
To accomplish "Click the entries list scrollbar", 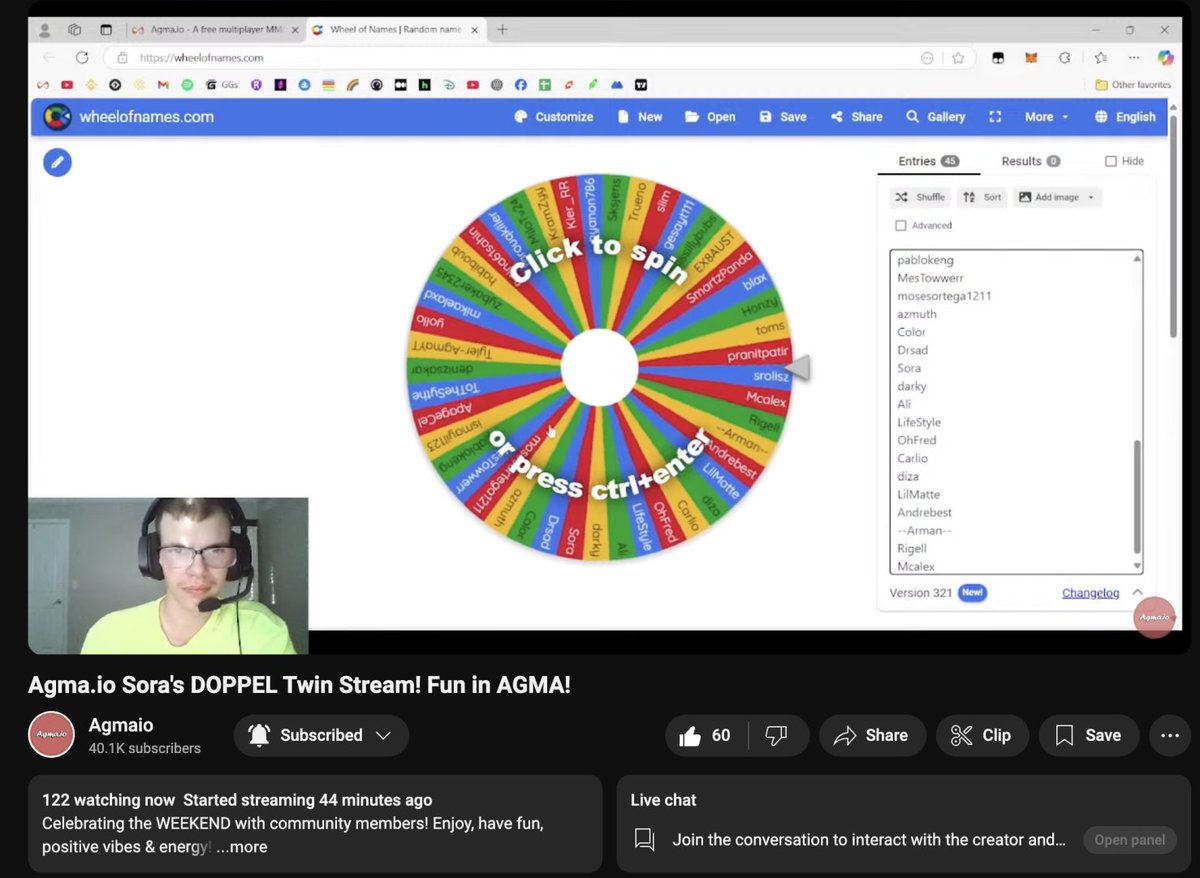I will click(1137, 495).
